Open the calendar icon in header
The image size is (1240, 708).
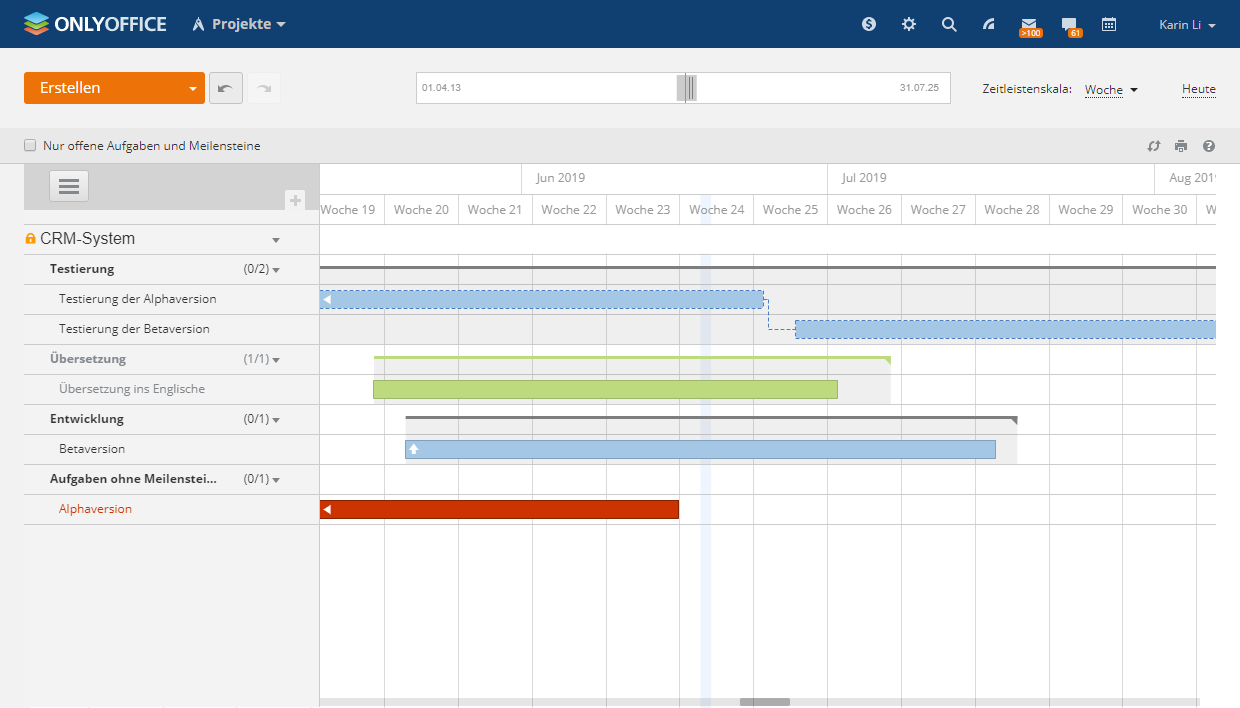click(x=1109, y=24)
